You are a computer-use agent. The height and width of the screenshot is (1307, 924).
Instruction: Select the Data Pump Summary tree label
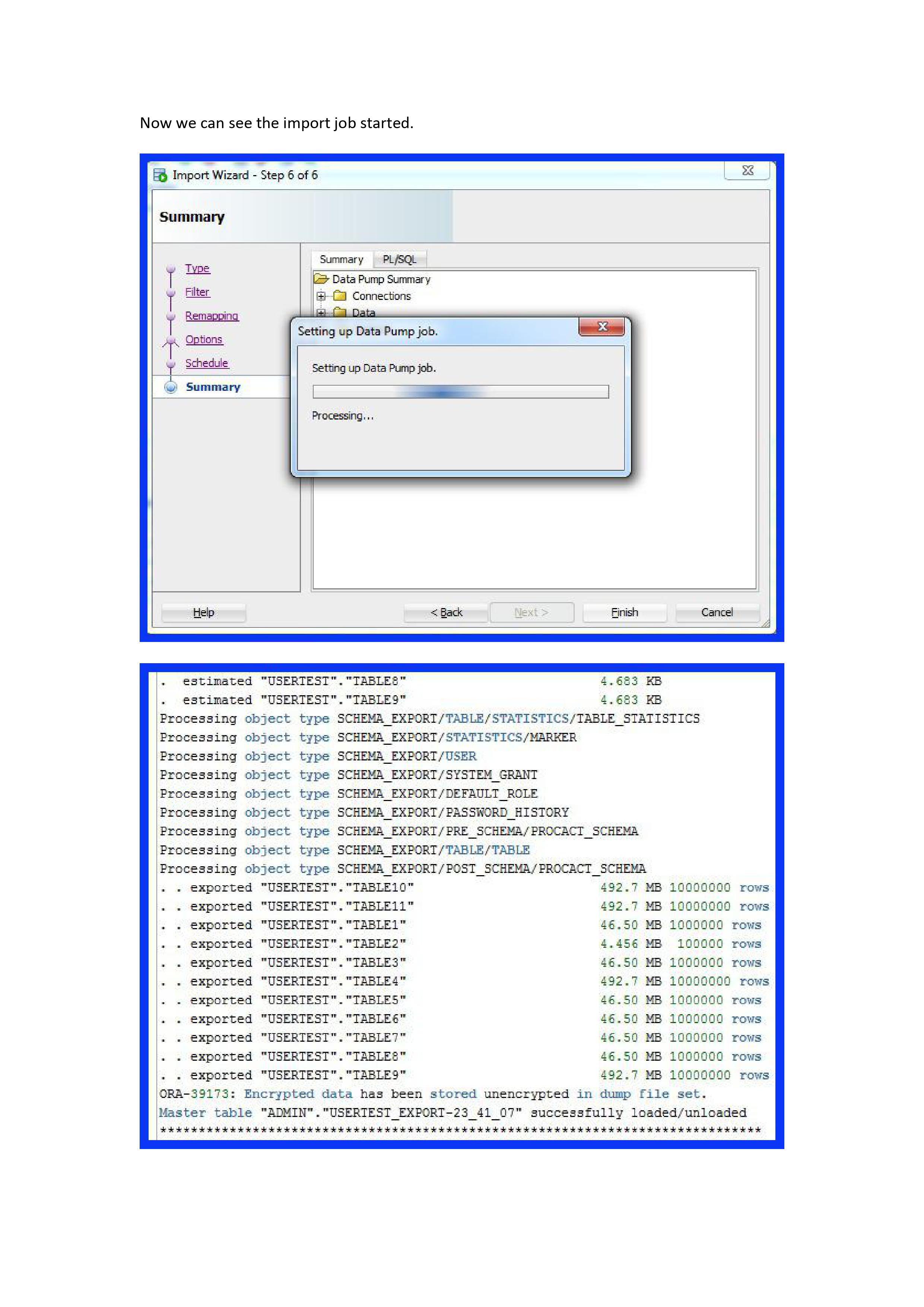(x=381, y=279)
